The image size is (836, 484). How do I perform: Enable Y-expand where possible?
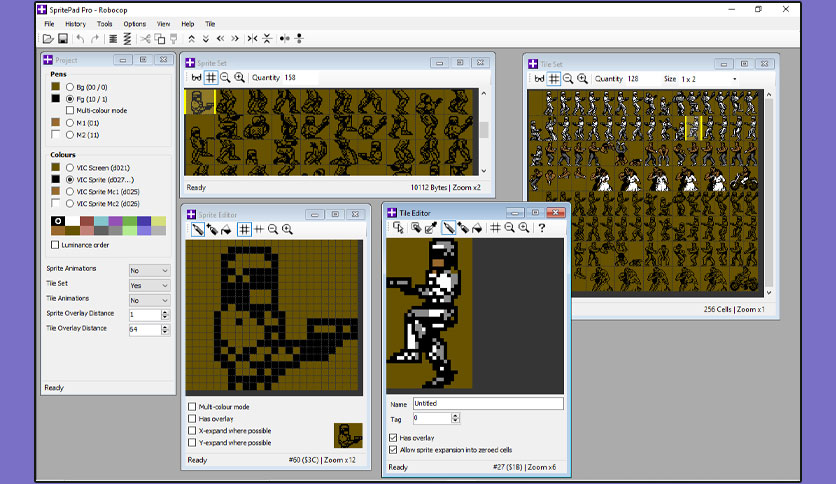coord(192,442)
